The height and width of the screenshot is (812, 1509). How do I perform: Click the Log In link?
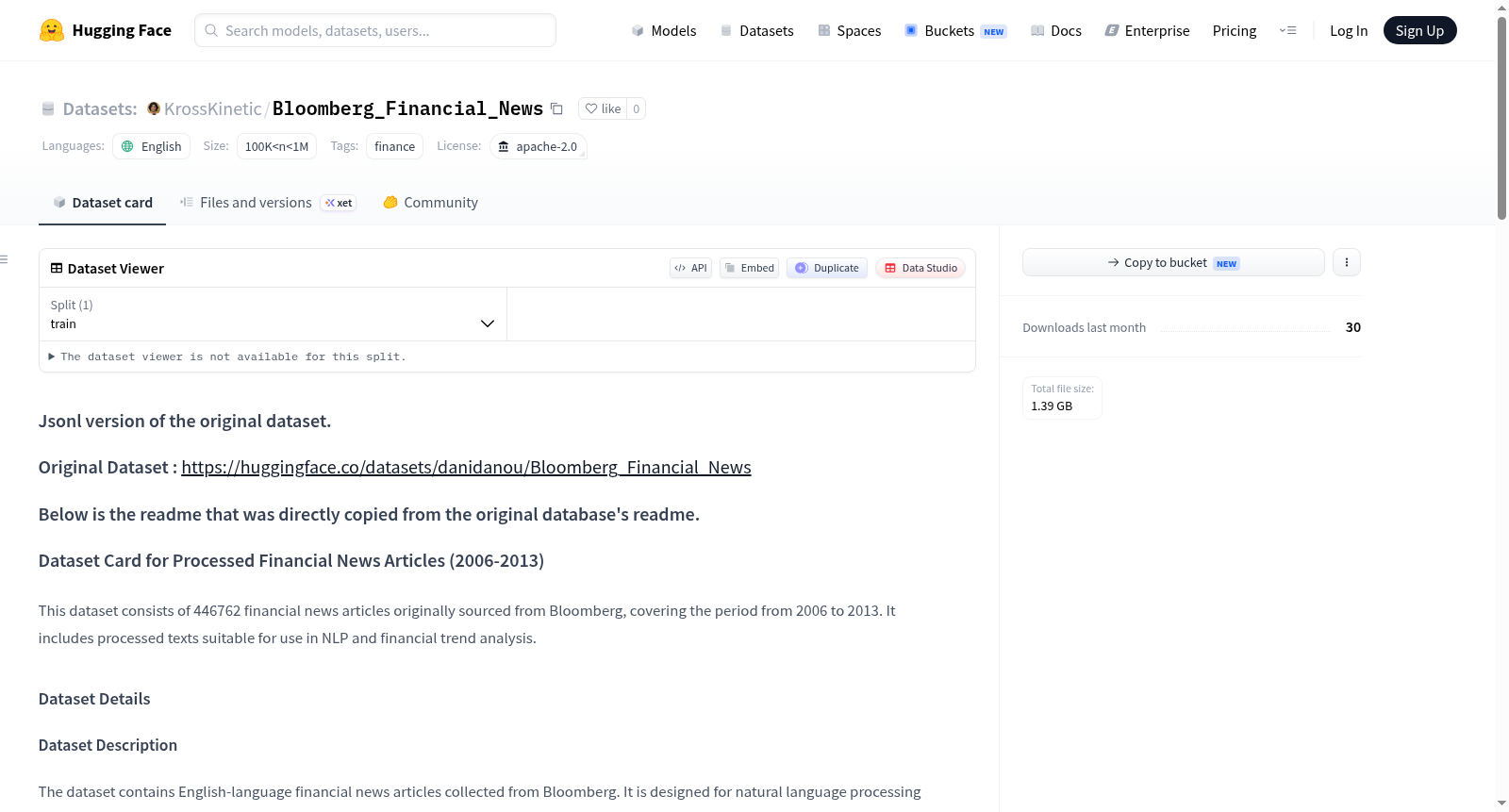1348,30
